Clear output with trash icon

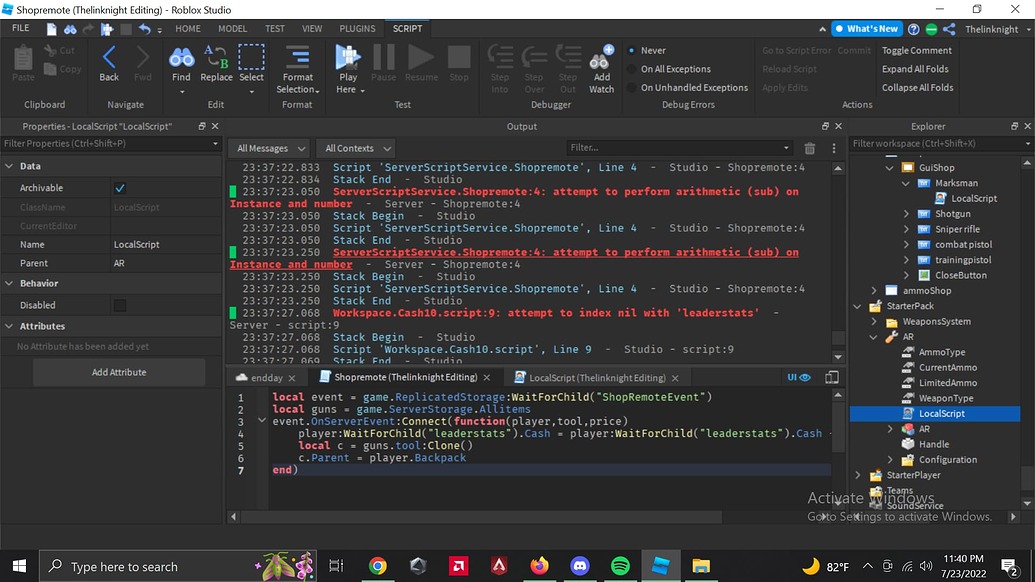810,148
